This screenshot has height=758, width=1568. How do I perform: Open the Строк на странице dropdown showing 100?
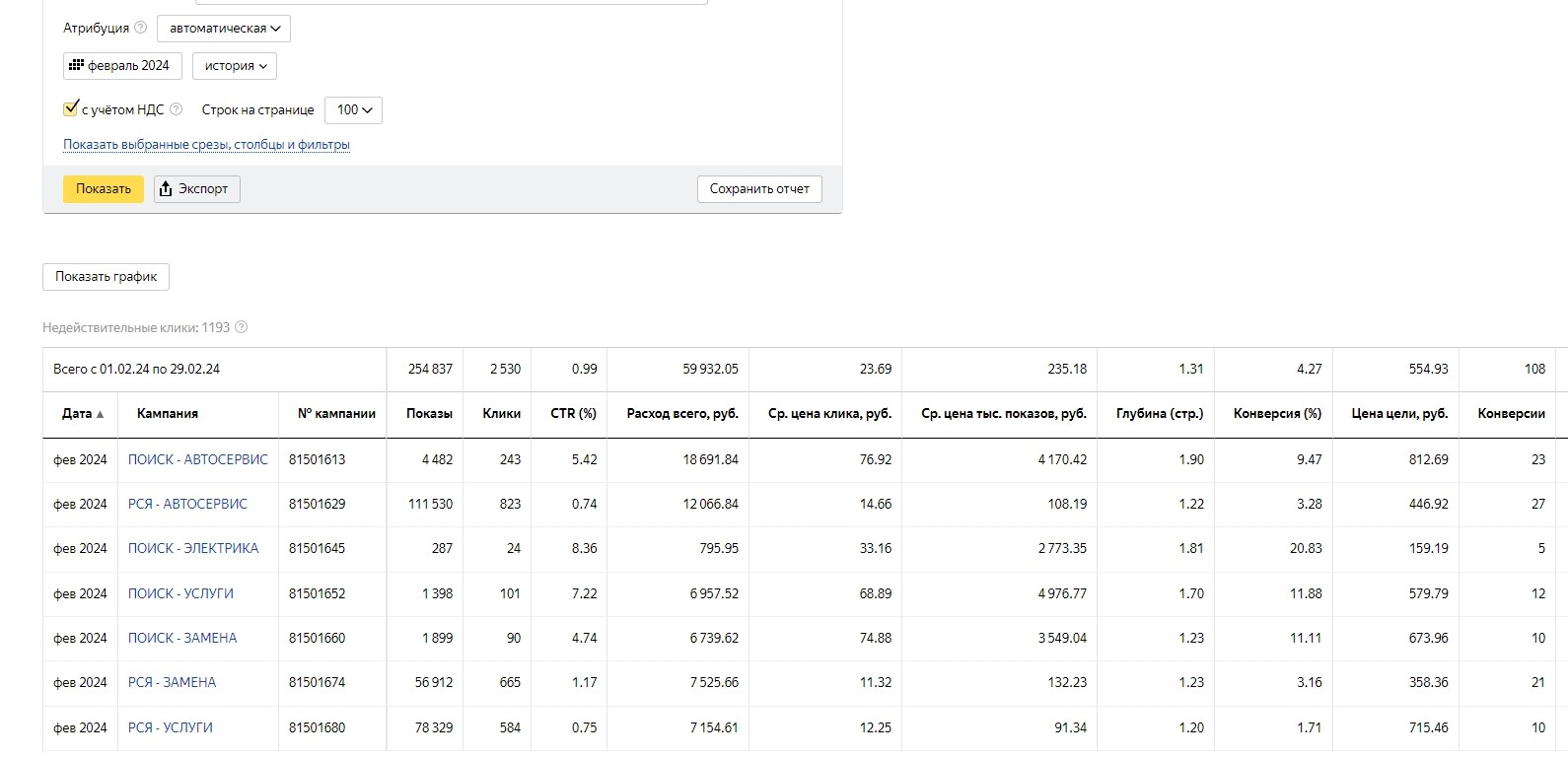coord(353,110)
